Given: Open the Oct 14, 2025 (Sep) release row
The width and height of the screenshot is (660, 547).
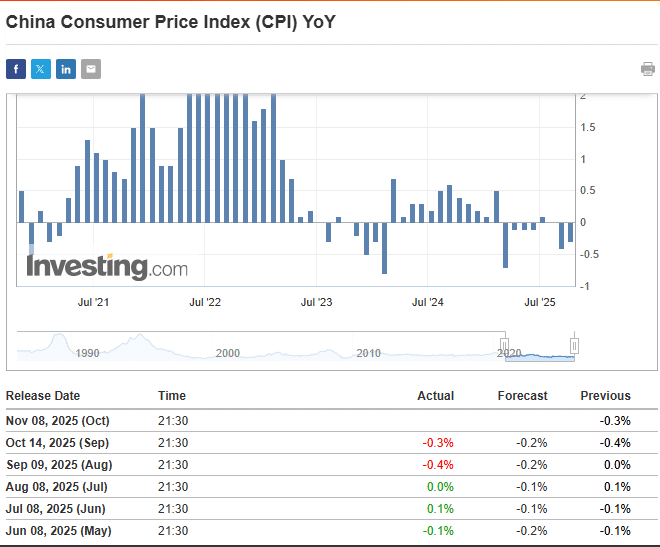Looking at the screenshot, I should click(57, 443).
